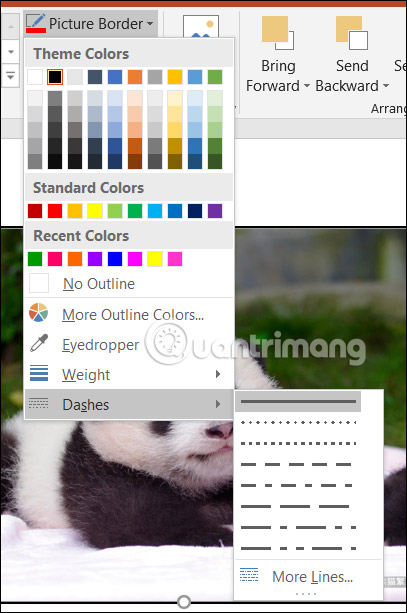Click the Send Backward icon

tap(351, 33)
